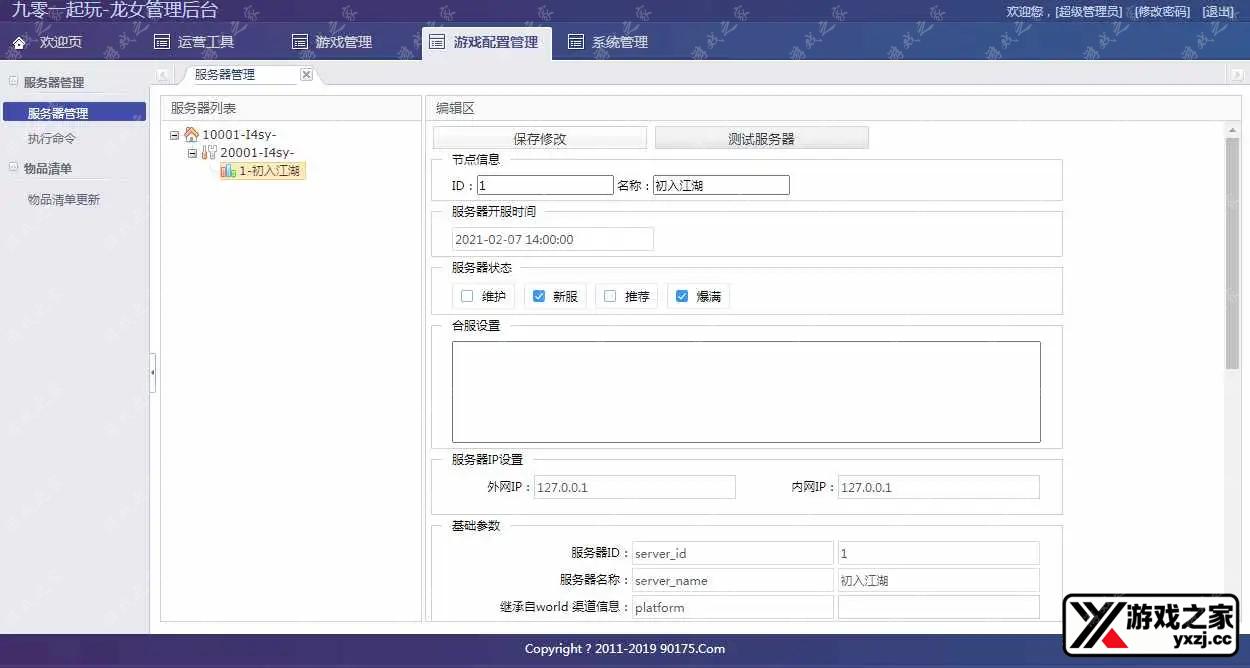Click the 游戏管理 list icon
The height and width of the screenshot is (668, 1250).
(299, 42)
